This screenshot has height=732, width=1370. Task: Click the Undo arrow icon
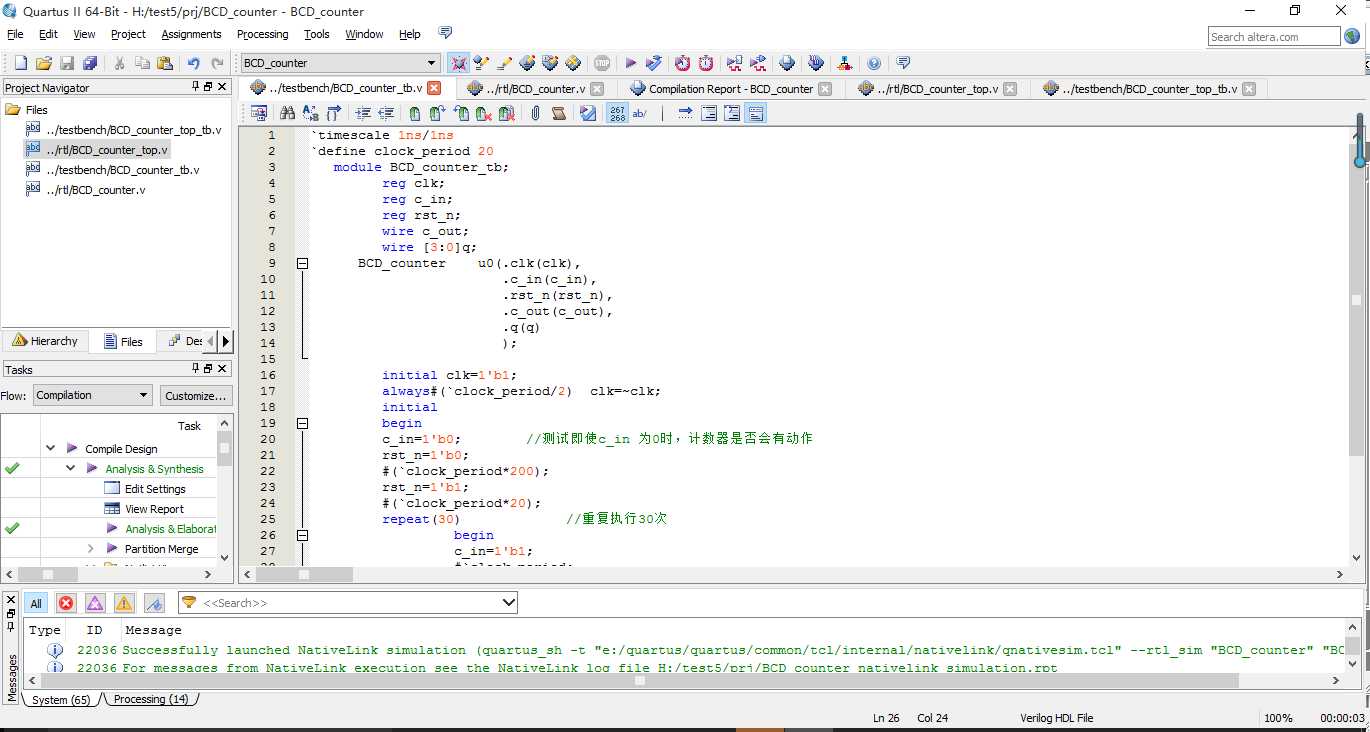[x=194, y=63]
